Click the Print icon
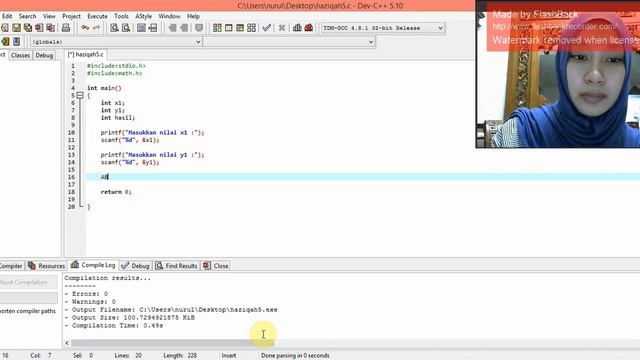Screen dimensions: 640x360 (66, 28)
